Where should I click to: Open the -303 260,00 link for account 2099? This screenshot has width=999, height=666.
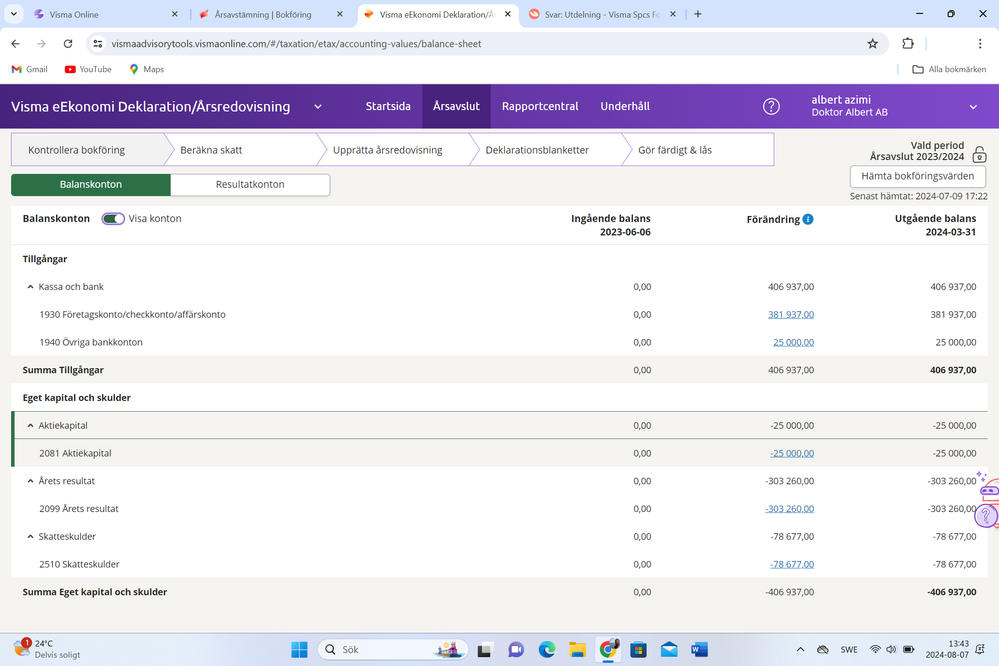[x=789, y=509]
